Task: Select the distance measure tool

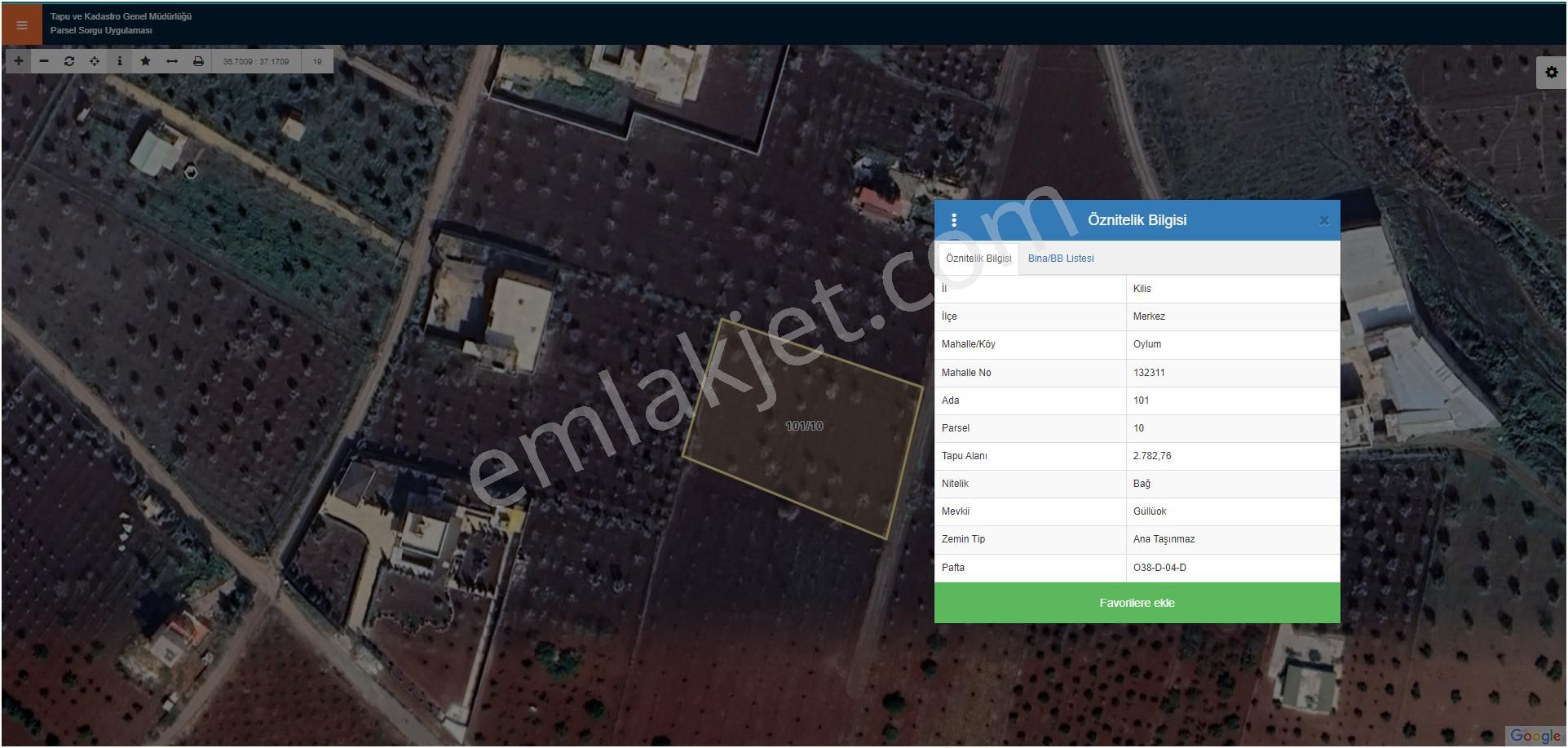Action: point(171,61)
